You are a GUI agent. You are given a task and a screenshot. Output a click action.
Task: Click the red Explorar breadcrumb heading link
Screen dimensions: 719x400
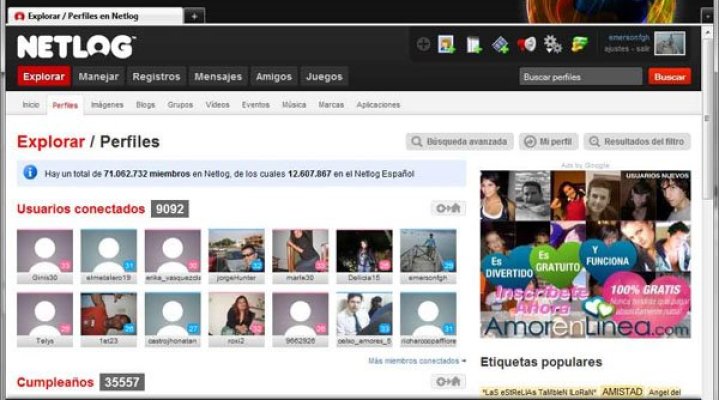[51, 142]
